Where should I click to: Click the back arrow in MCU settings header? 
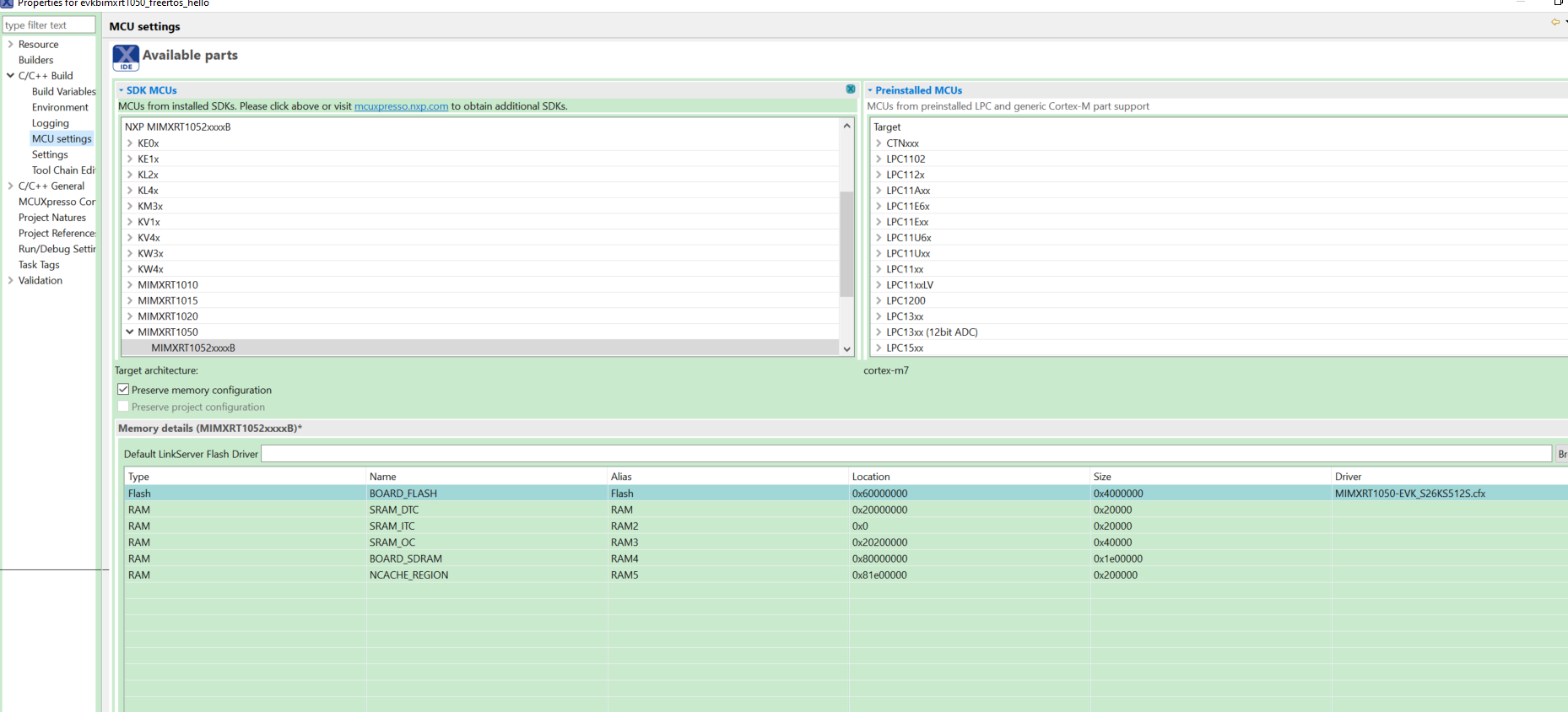1555,22
